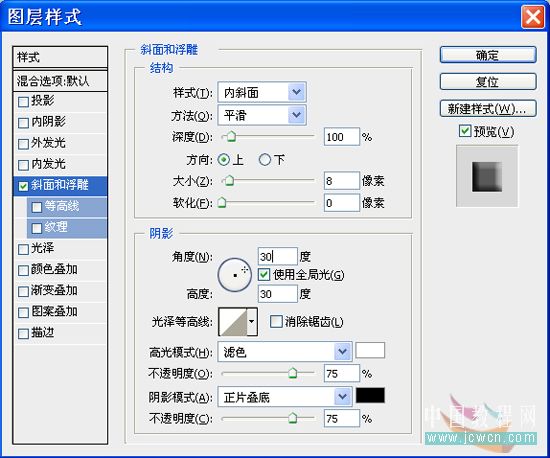
Task: Open the 方法 dropdown showing 平滑
Action: [x=262, y=115]
